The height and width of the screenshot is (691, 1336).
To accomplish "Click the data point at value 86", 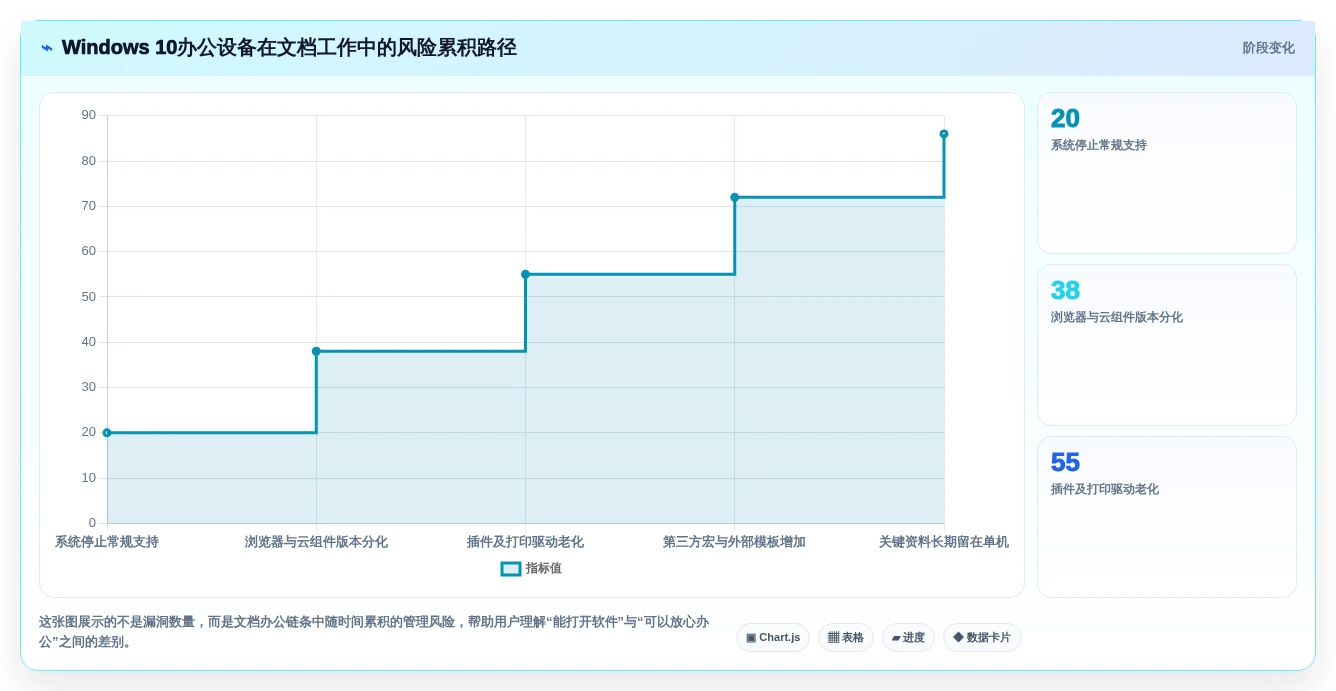I will click(944, 134).
